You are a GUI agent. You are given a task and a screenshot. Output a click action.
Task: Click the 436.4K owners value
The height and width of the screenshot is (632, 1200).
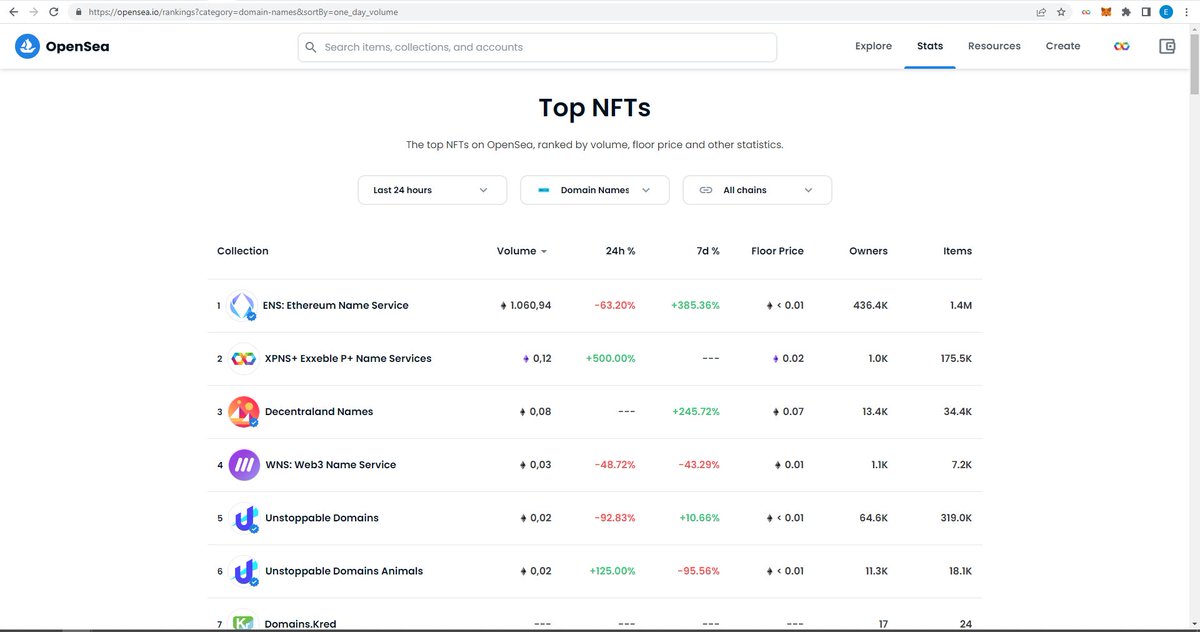click(868, 305)
